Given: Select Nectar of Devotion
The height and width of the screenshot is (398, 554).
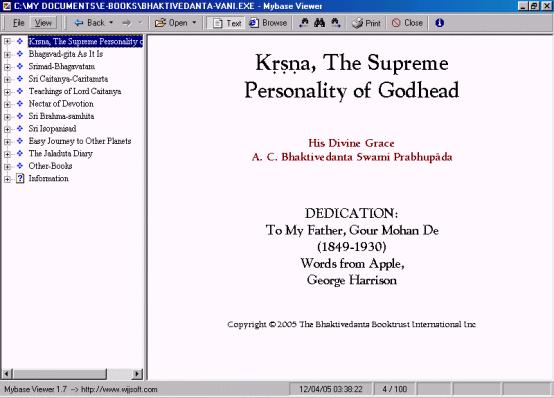Looking at the screenshot, I should point(61,104).
